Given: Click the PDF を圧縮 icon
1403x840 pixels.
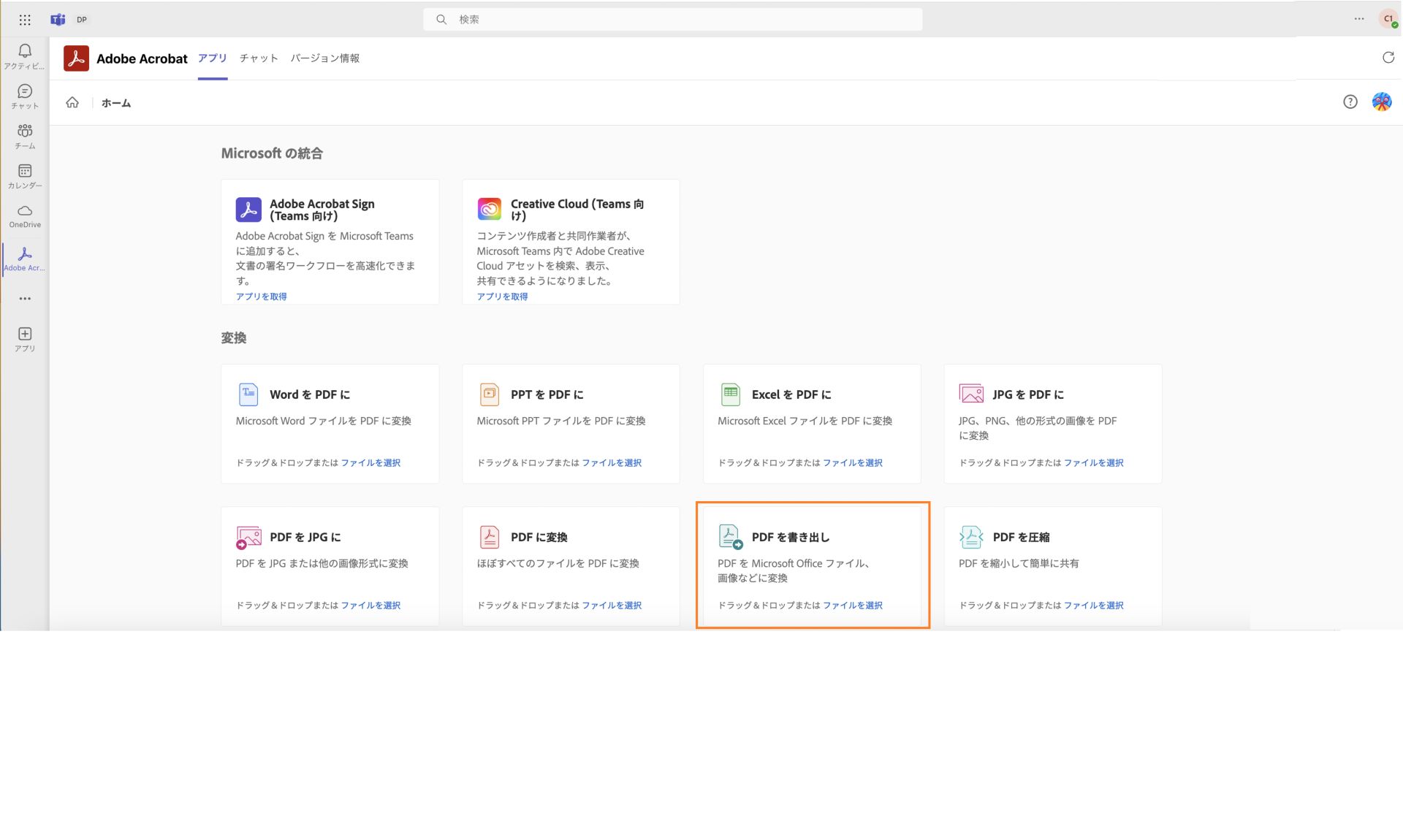Looking at the screenshot, I should [x=971, y=537].
